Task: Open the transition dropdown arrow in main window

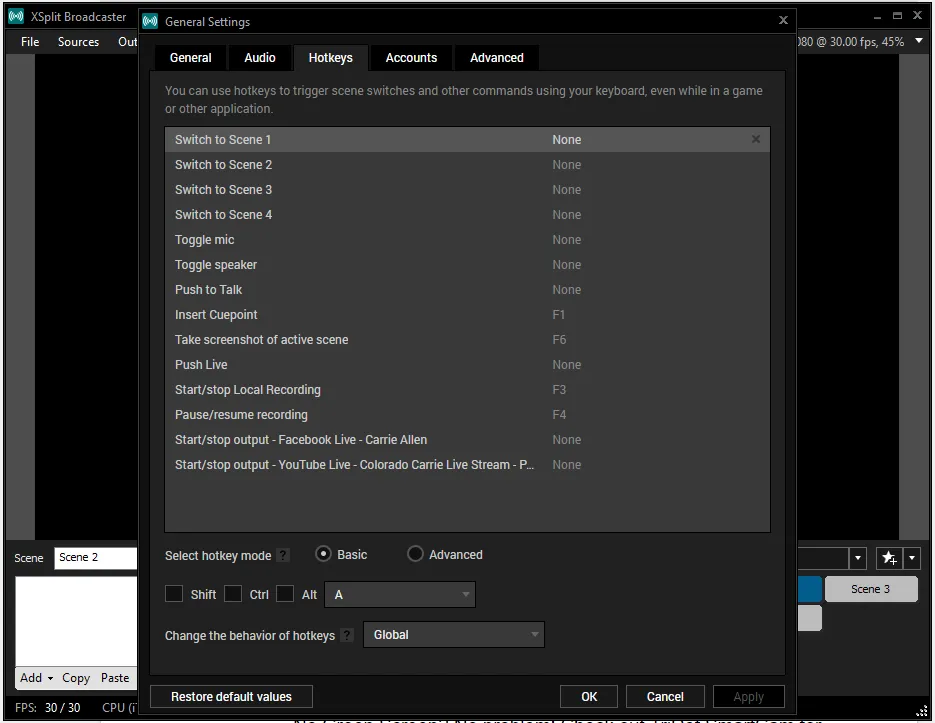Action: [857, 558]
